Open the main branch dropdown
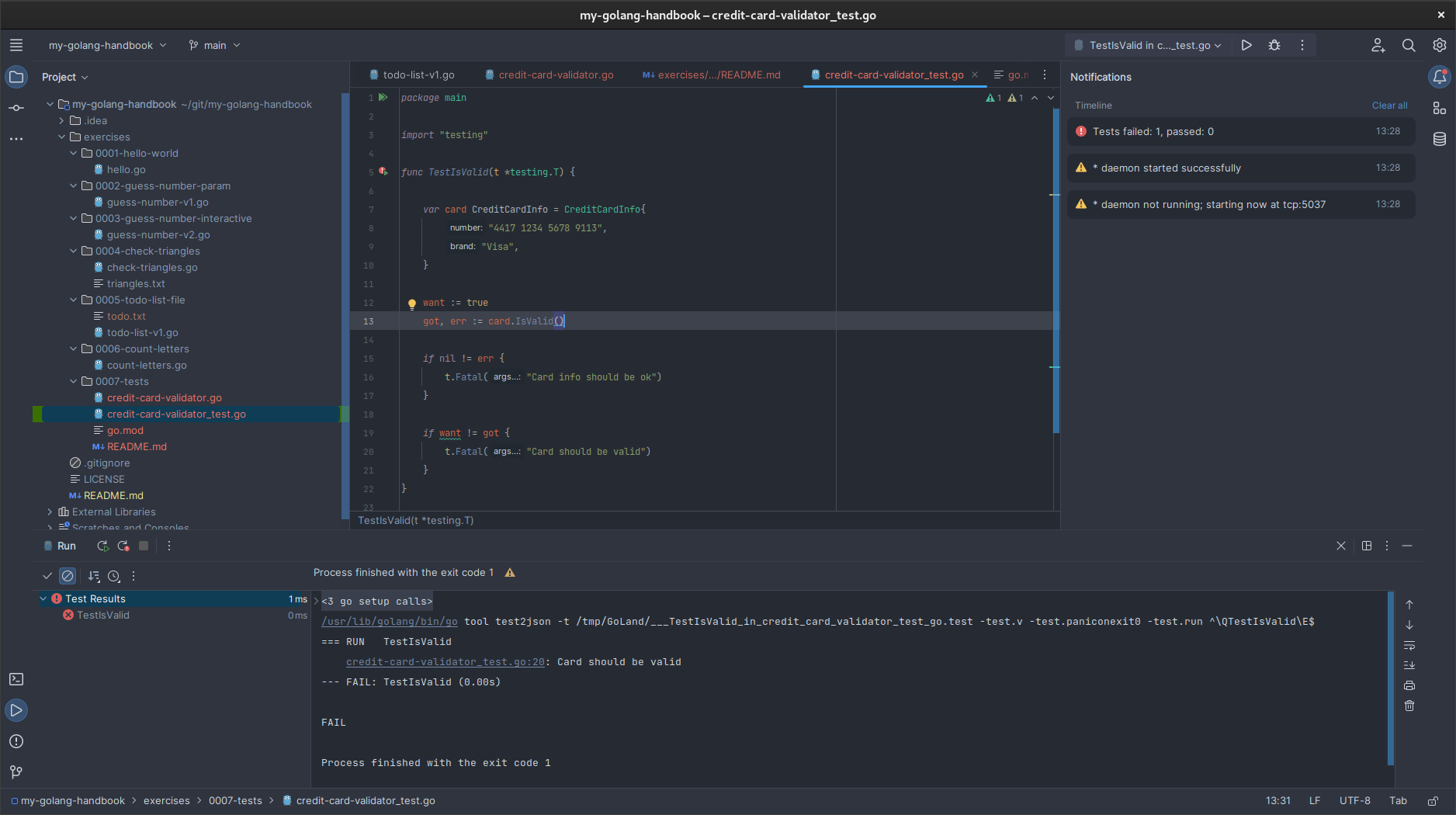 tap(214, 45)
